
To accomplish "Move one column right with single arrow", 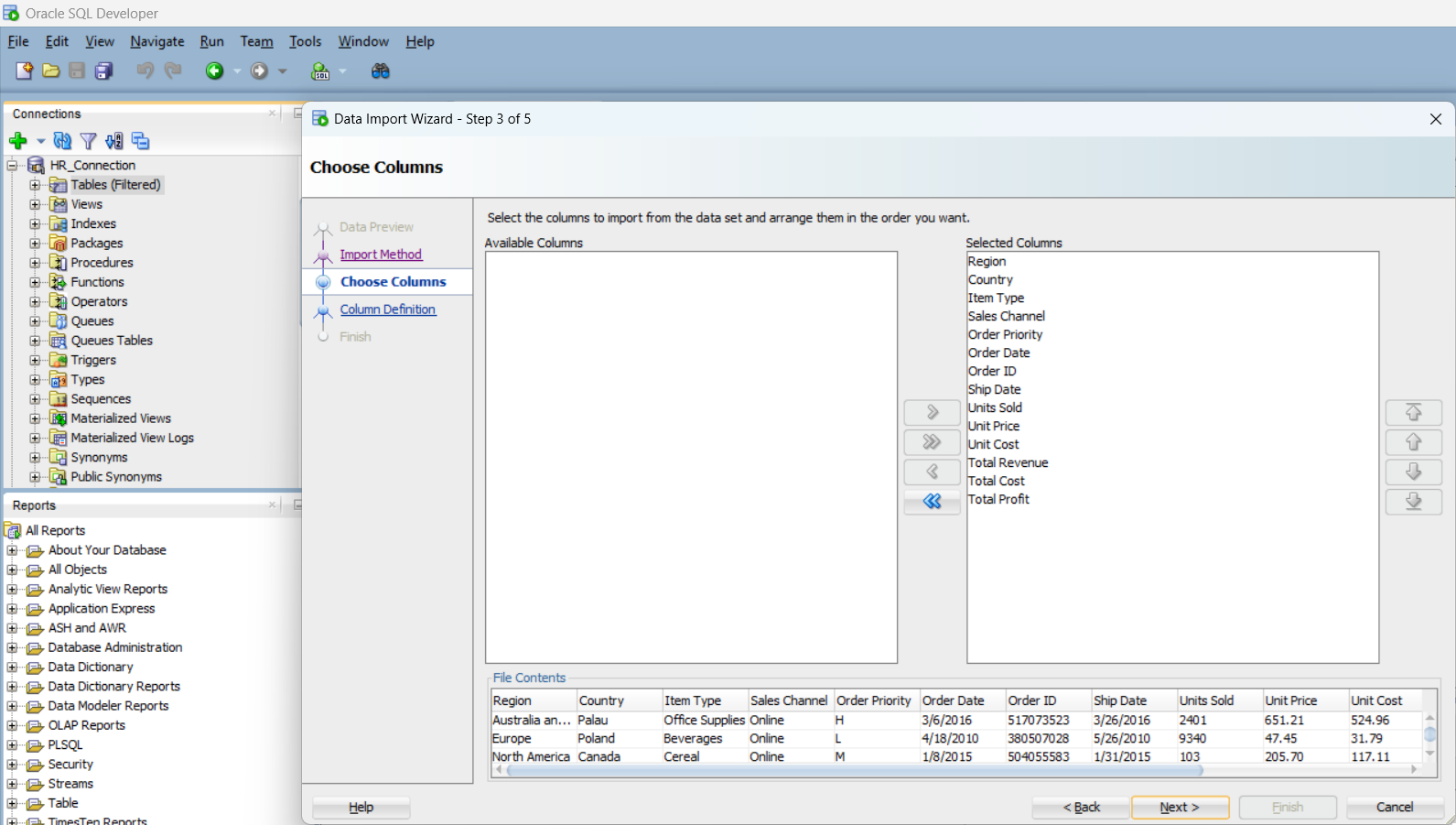I will tap(932, 412).
